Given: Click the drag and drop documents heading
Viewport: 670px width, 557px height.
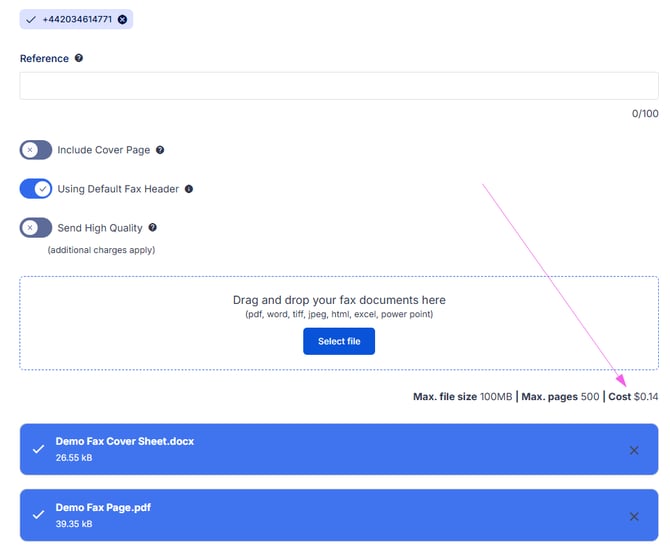Looking at the screenshot, I should 339,300.
